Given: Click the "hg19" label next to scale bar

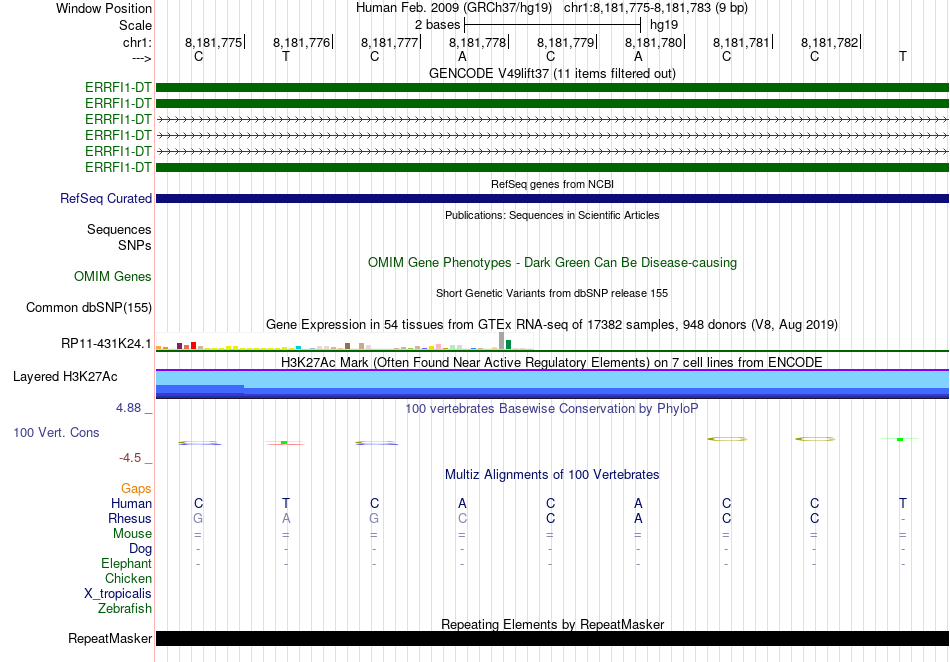Looking at the screenshot, I should click(x=663, y=25).
